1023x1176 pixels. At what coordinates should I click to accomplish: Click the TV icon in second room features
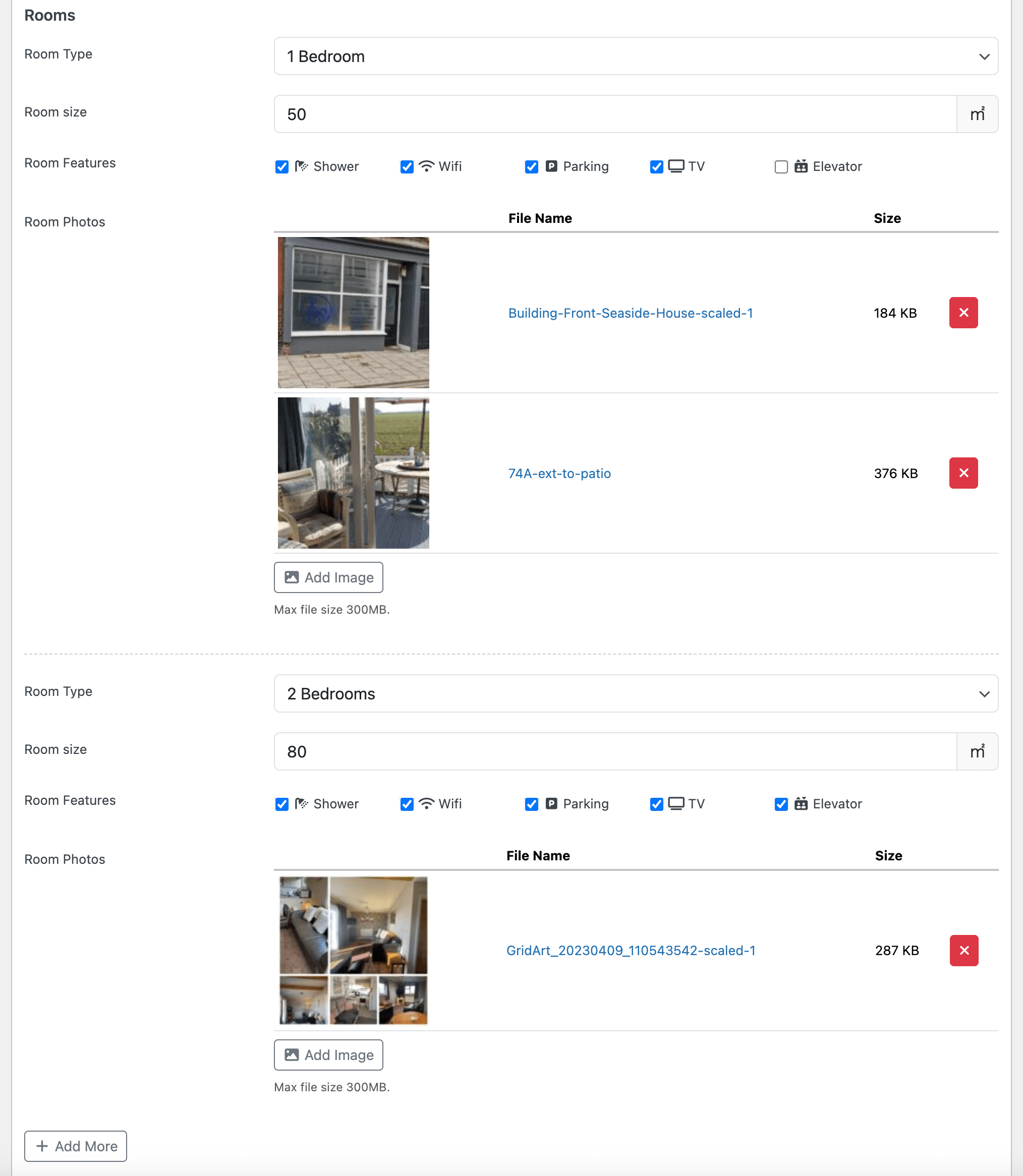click(676, 803)
